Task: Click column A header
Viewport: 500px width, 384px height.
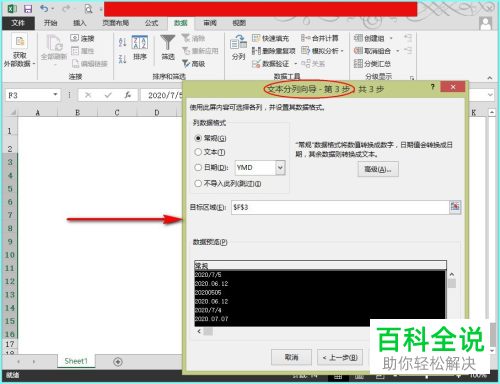Action: (37, 112)
